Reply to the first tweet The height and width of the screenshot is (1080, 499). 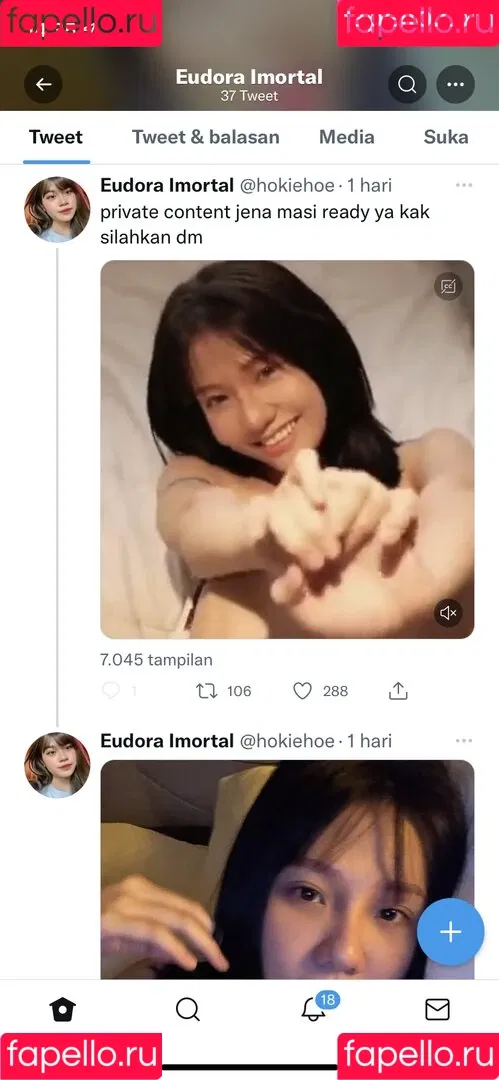110,691
